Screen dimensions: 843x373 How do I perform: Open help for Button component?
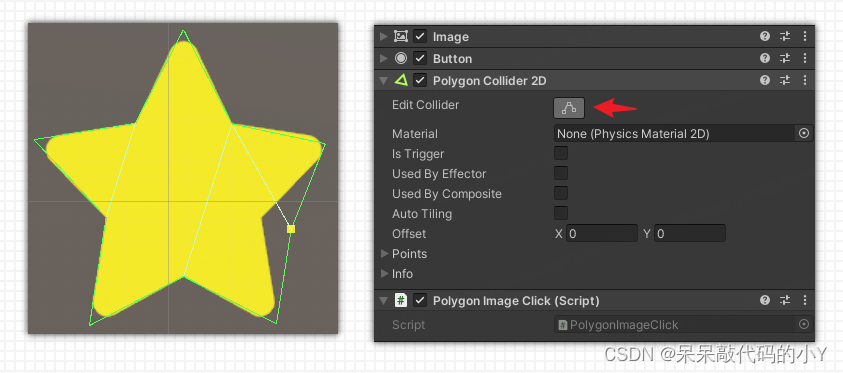tap(765, 59)
